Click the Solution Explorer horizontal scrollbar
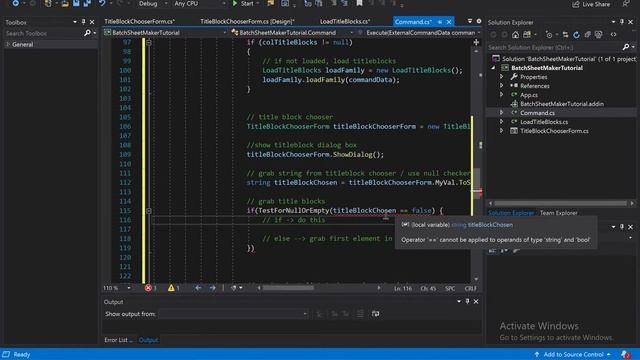The width and height of the screenshot is (640, 360). (x=560, y=203)
